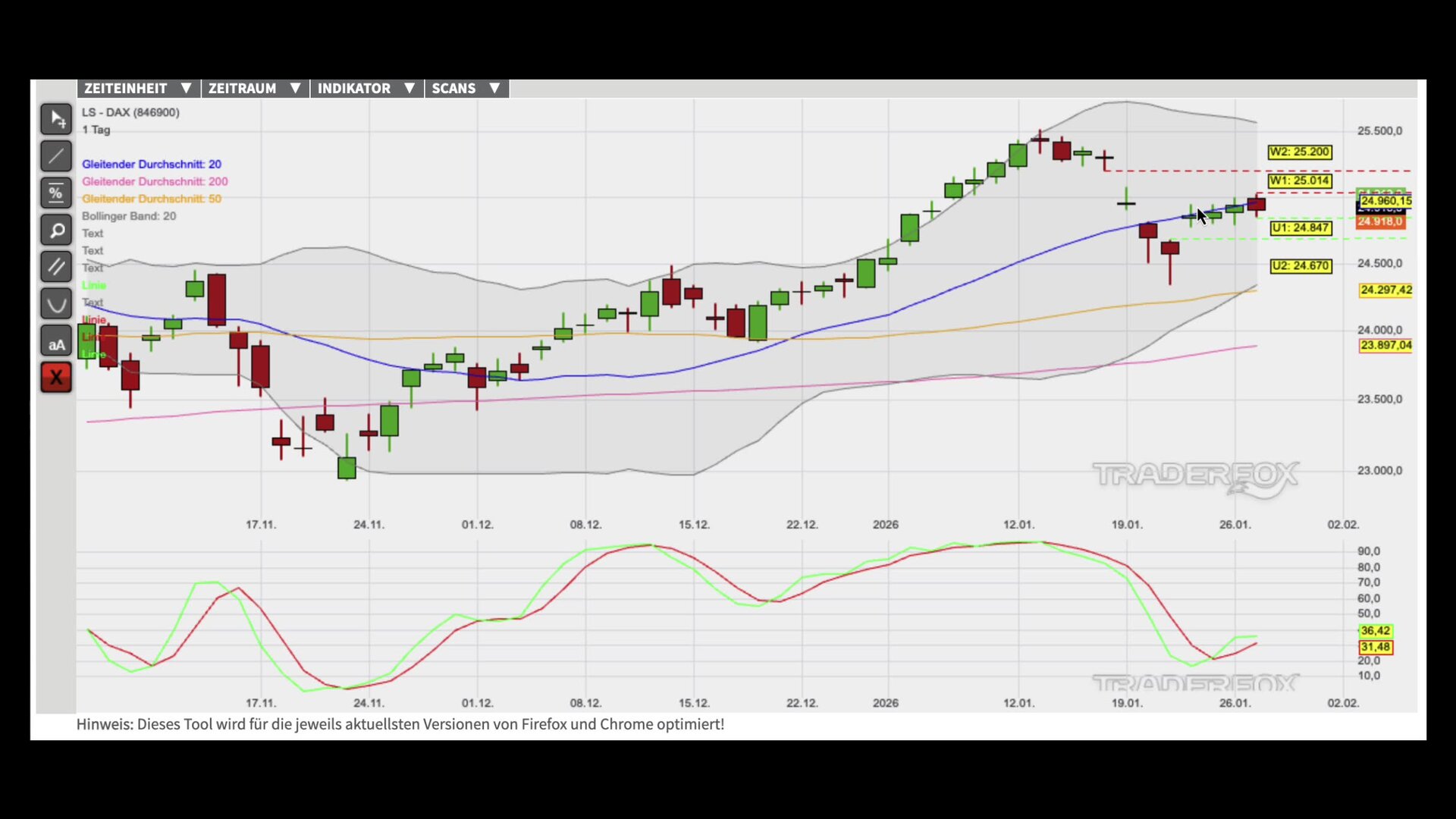Click Gleitender Durchschnitt: 20 legend entry
1456x819 pixels.
[152, 164]
